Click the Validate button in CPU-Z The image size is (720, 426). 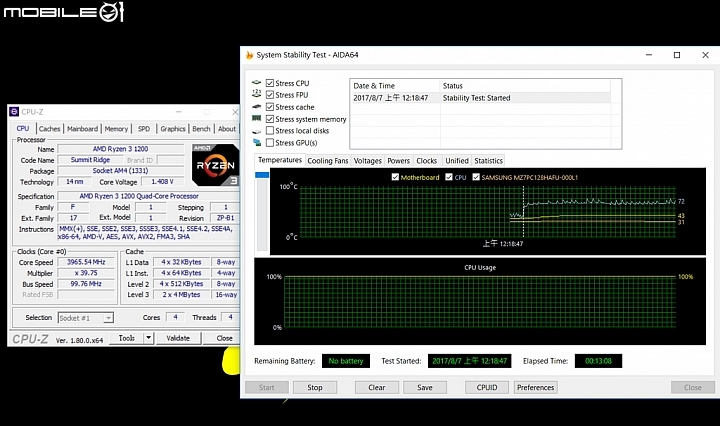(178, 338)
